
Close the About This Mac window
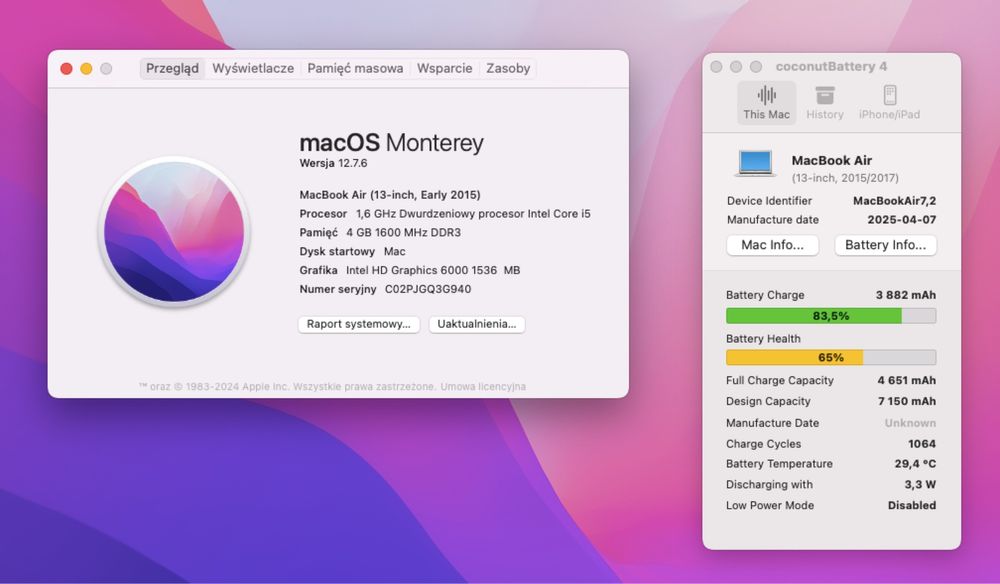[x=66, y=68]
